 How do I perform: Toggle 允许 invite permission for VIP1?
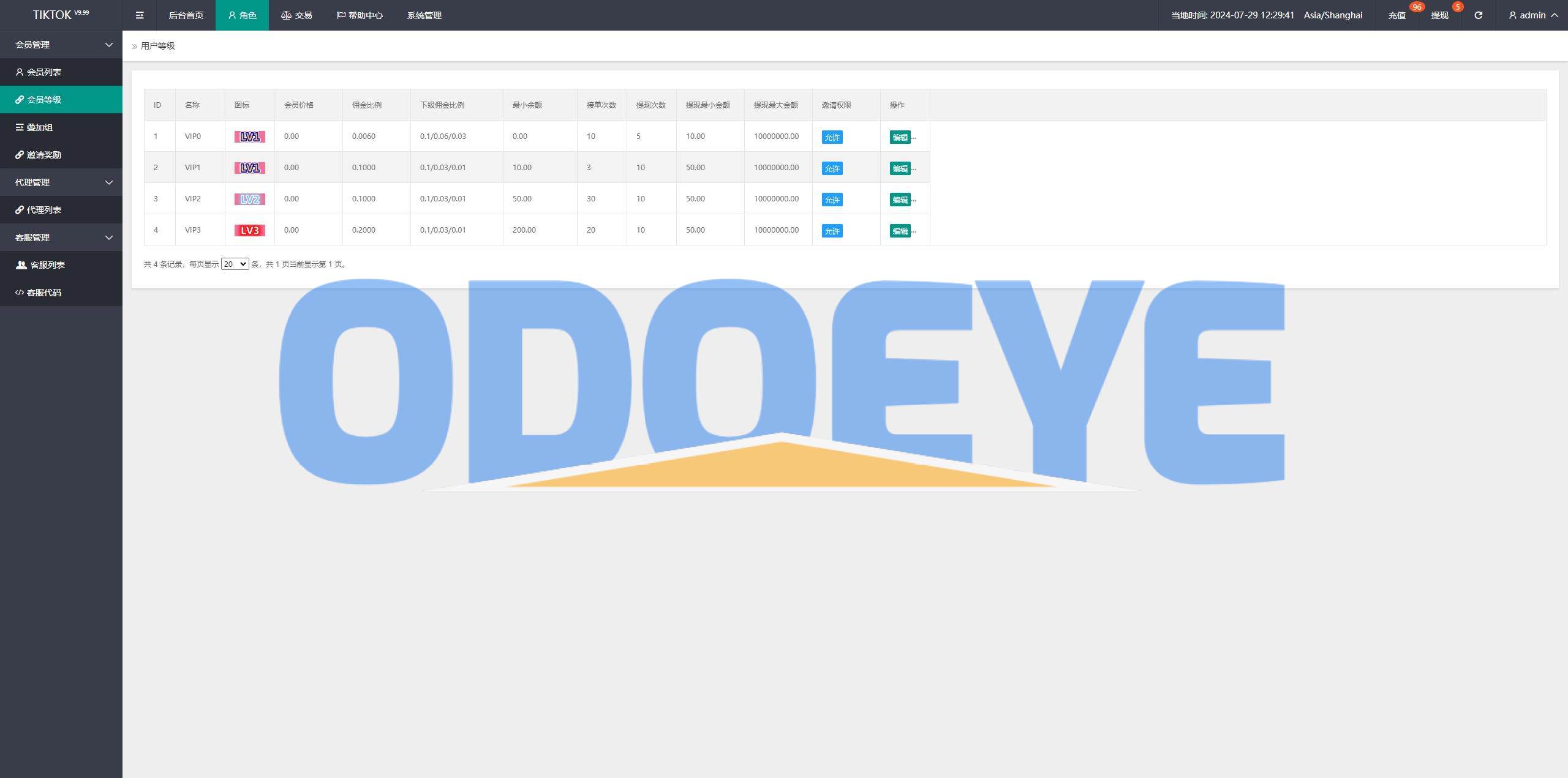[x=832, y=168]
